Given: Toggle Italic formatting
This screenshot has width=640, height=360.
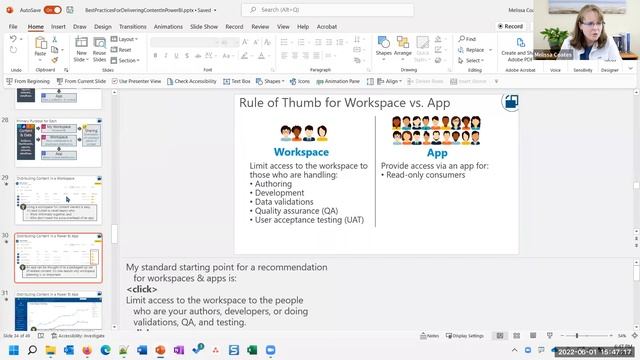Looking at the screenshot, I should pos(166,56).
